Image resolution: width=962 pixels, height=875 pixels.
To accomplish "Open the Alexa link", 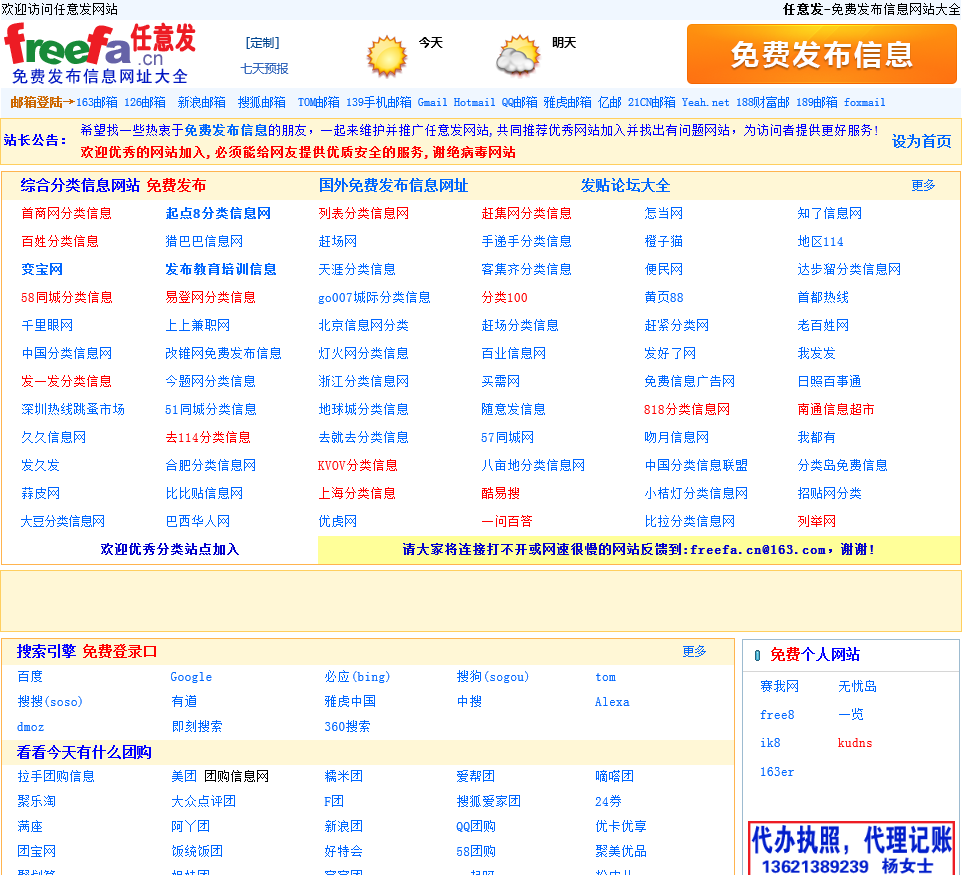I will coord(612,702).
